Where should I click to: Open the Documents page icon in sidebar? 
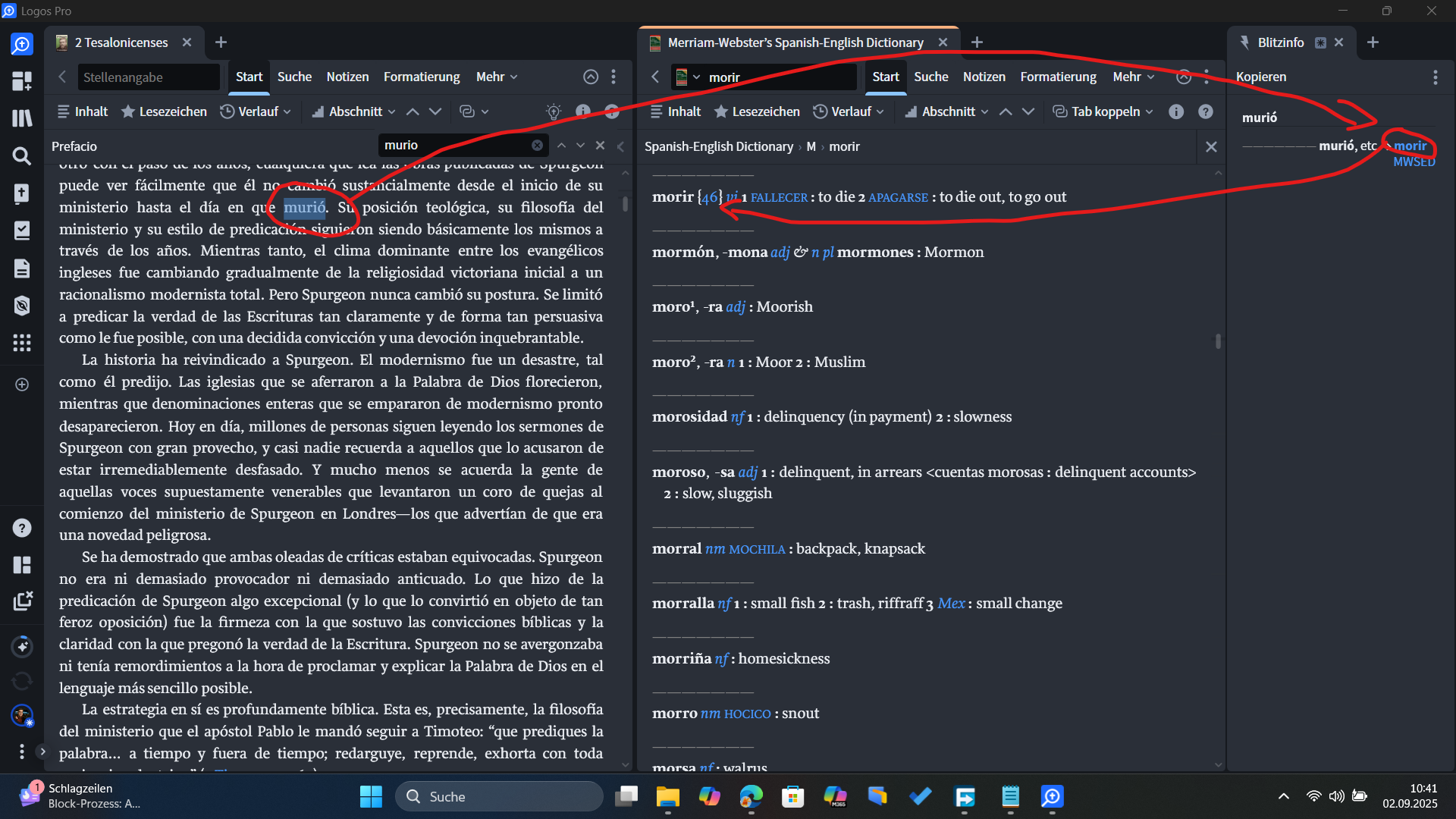[22, 268]
